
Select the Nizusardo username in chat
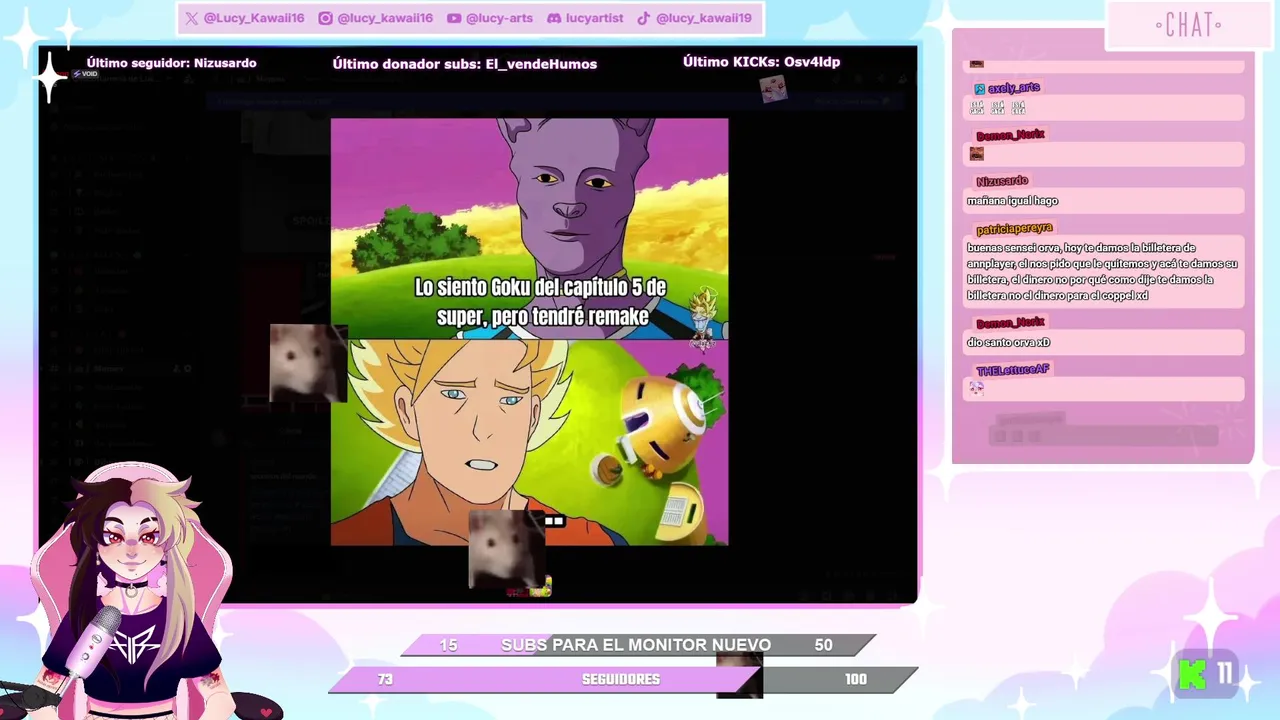click(x=1002, y=181)
